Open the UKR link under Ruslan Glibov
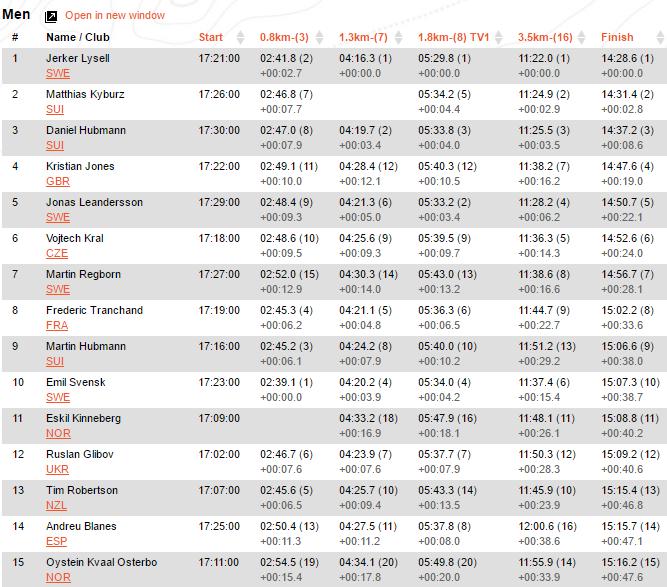The height and width of the screenshot is (587, 667). pyautogui.click(x=57, y=469)
